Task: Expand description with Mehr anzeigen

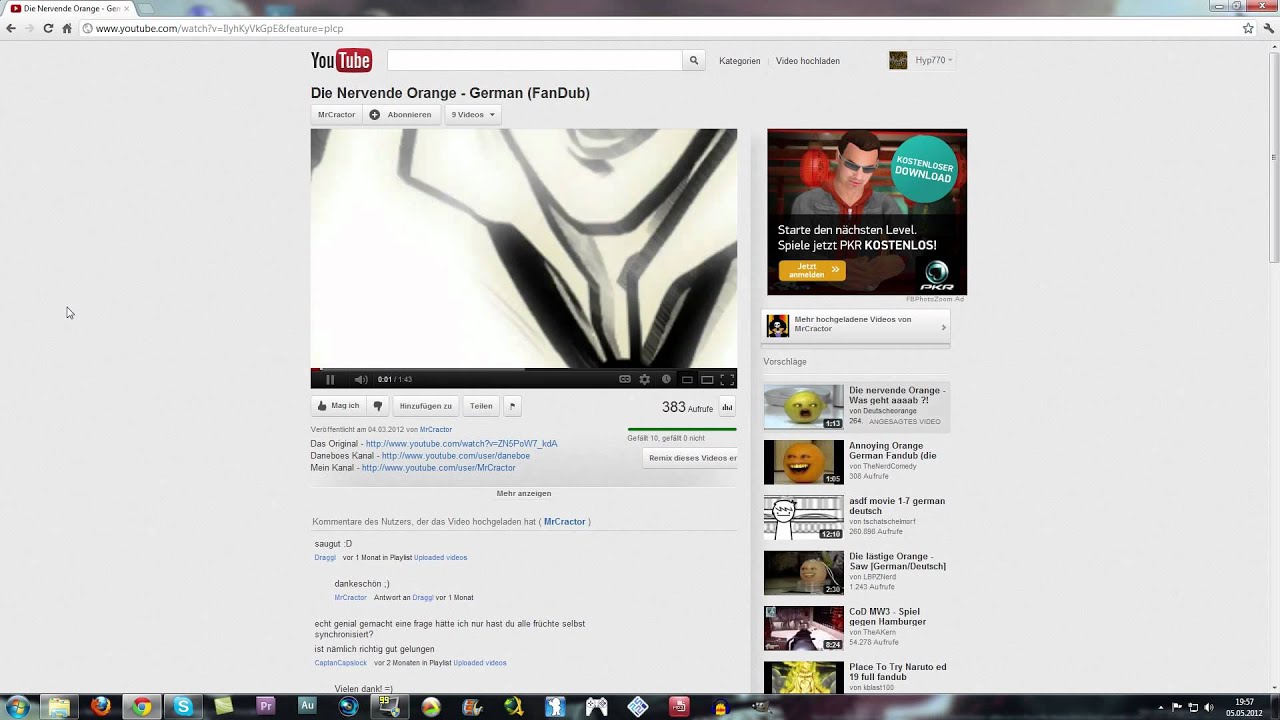Action: (x=524, y=493)
